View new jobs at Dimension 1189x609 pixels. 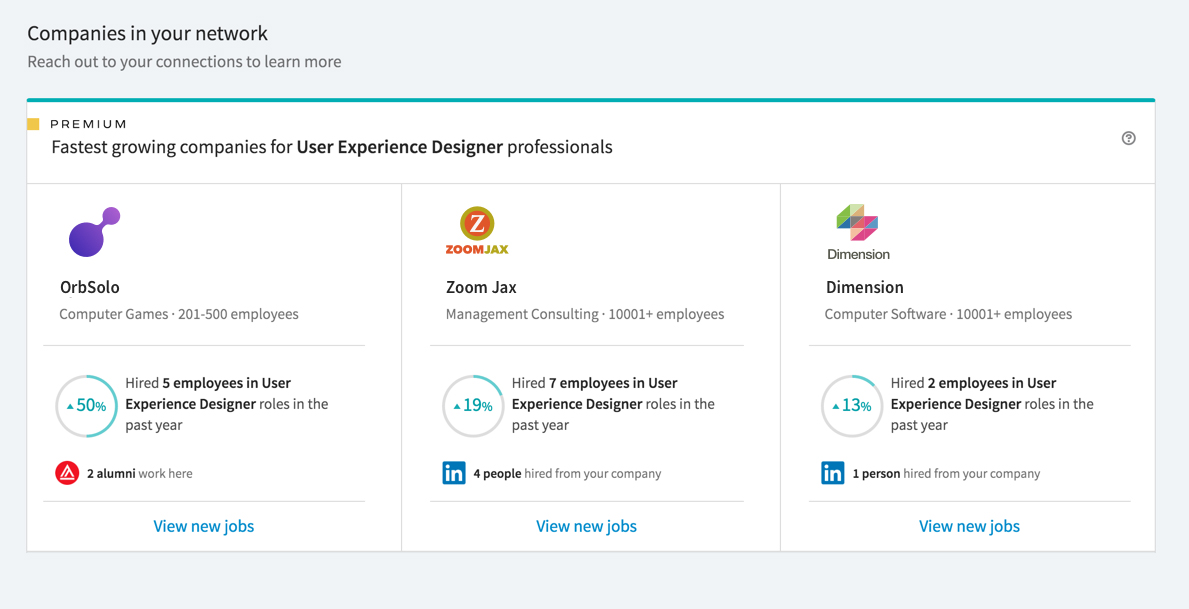(x=969, y=526)
